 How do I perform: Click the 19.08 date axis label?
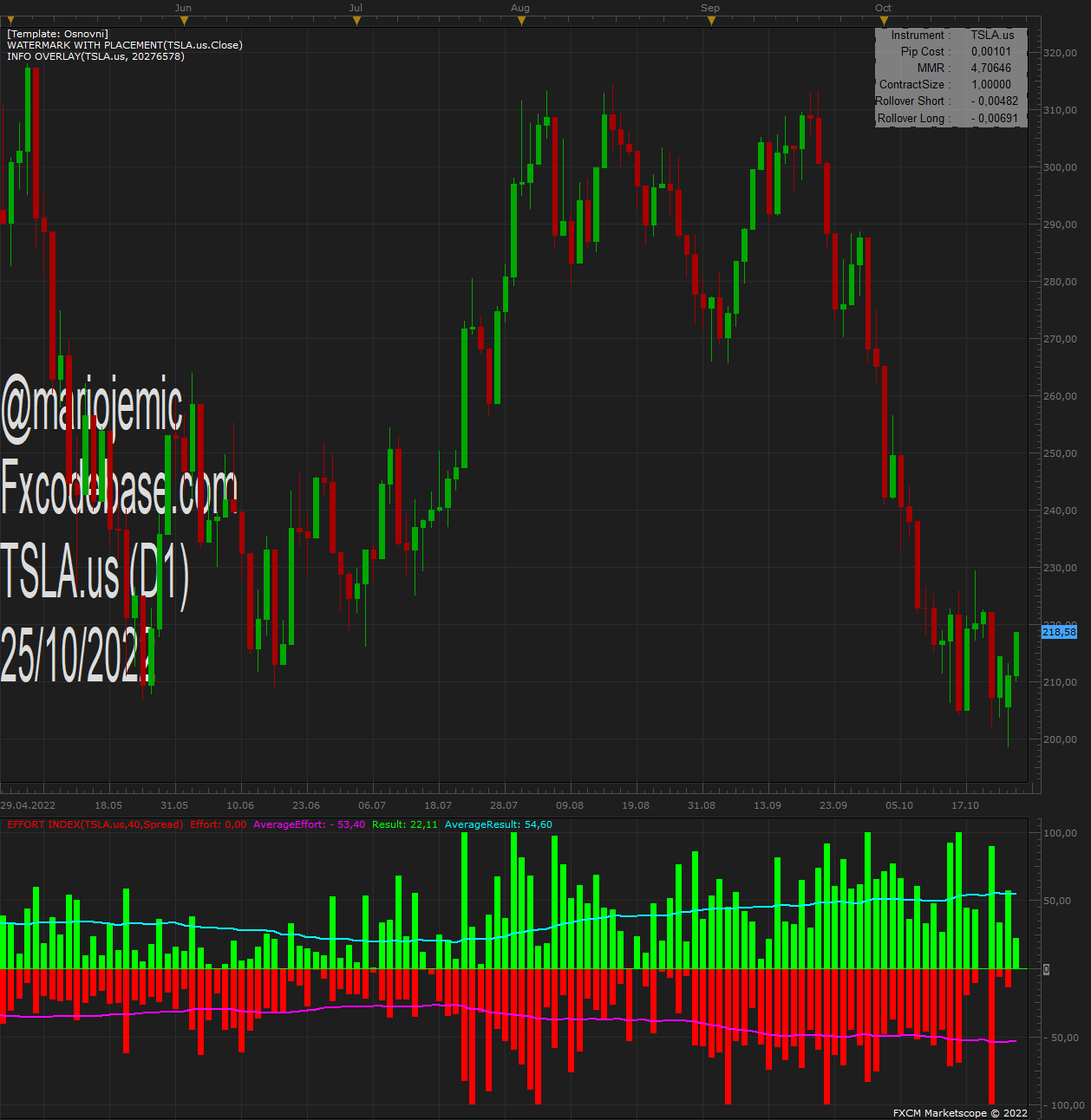(x=636, y=805)
